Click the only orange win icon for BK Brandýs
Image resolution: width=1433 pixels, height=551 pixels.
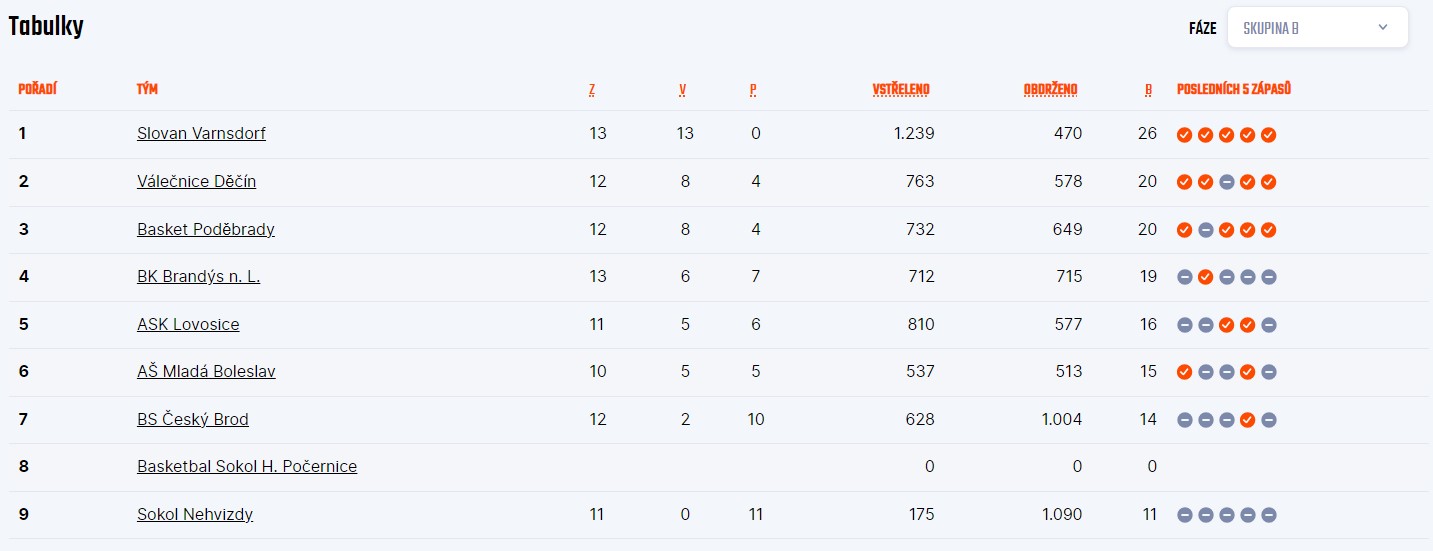click(1205, 277)
